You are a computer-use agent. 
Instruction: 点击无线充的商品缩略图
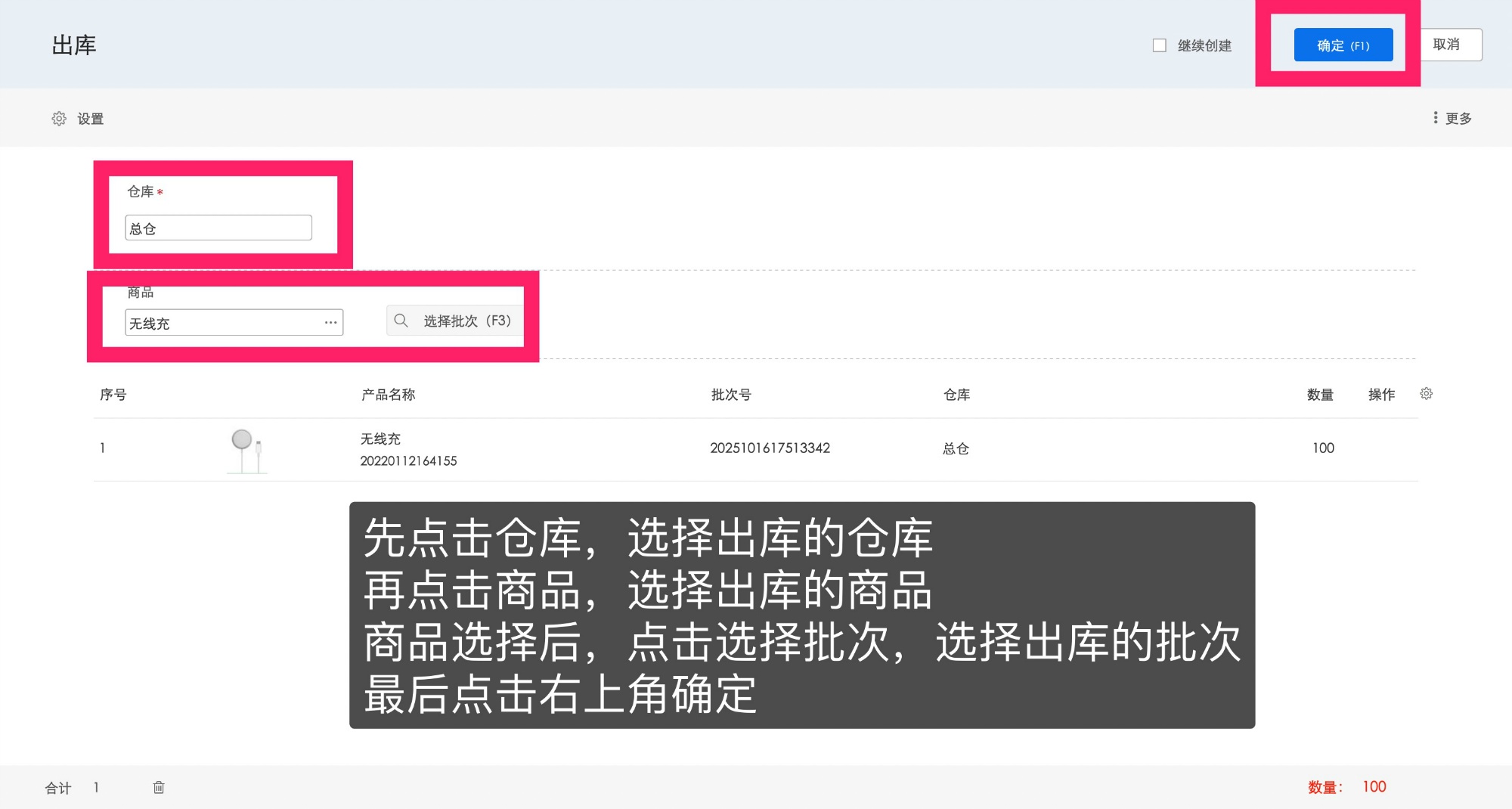click(x=246, y=448)
